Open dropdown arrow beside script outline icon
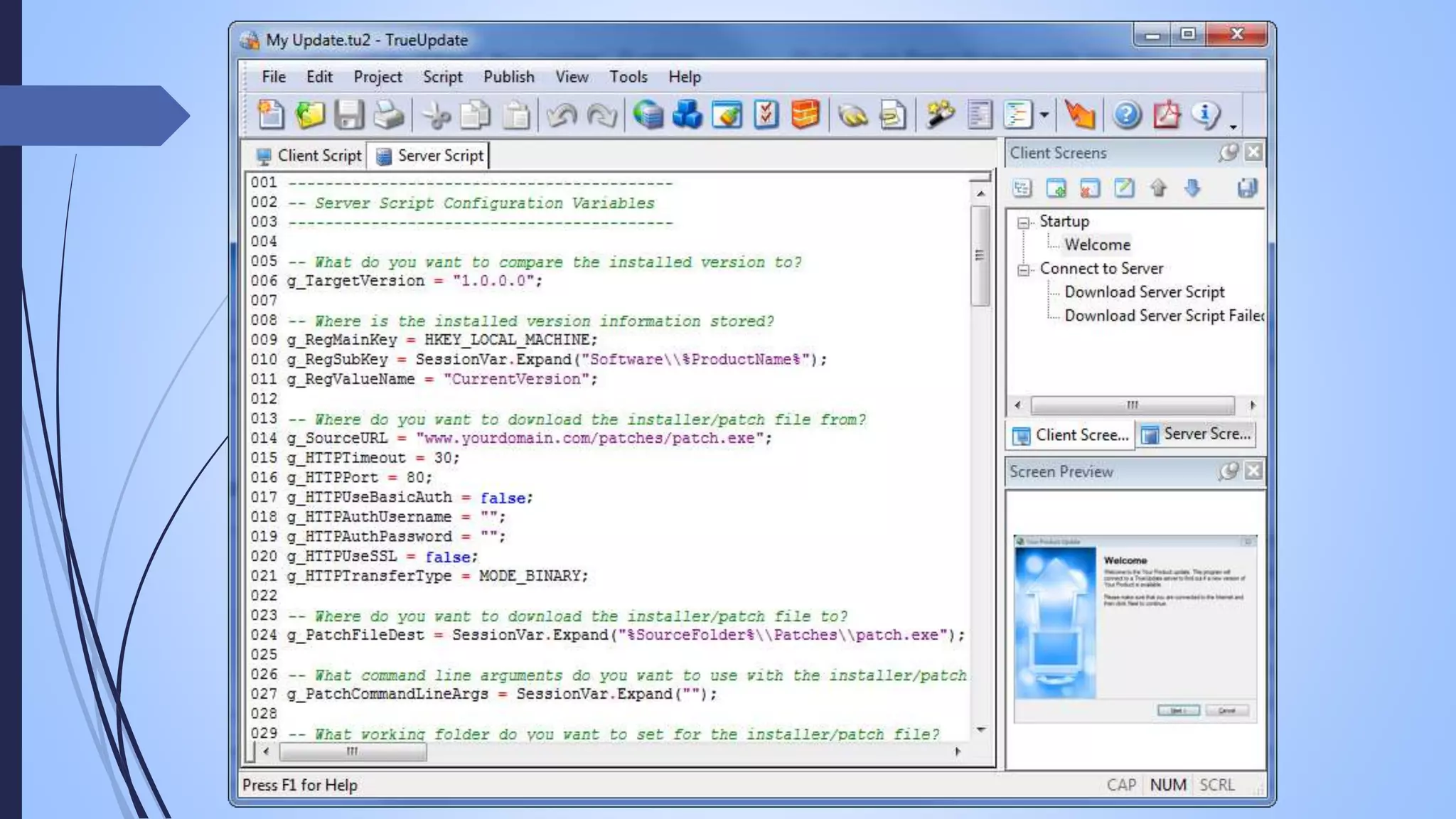Viewport: 1456px width, 819px height. pyautogui.click(x=1044, y=114)
